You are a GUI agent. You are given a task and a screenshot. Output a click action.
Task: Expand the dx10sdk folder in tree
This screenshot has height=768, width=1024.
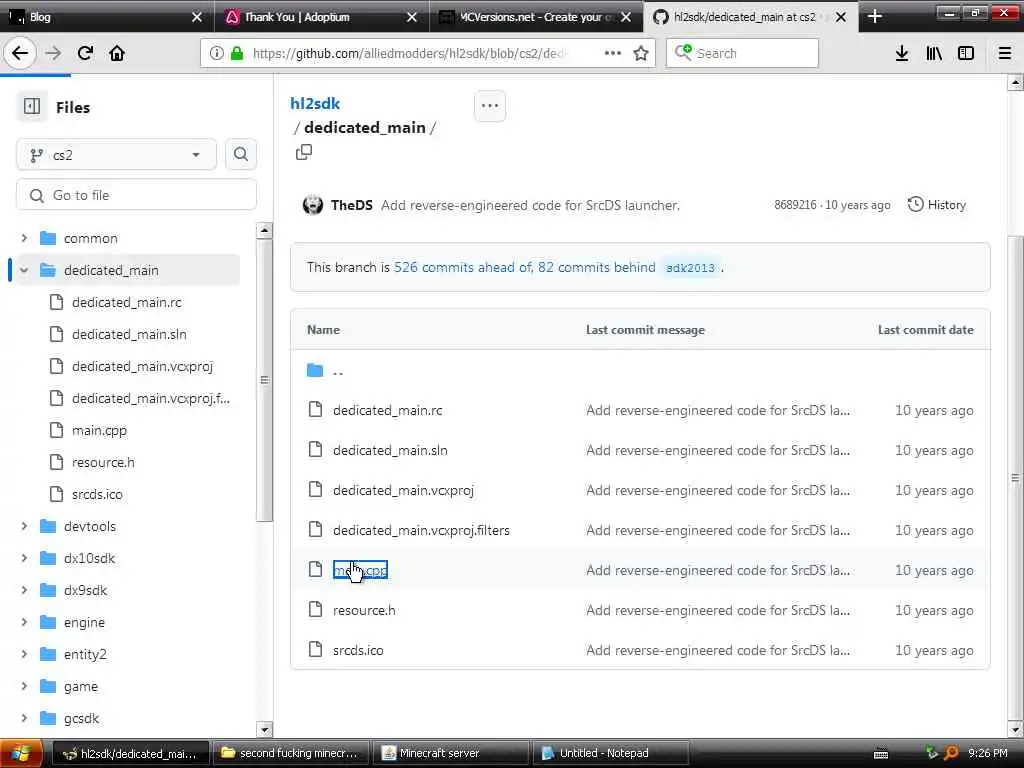coord(24,558)
